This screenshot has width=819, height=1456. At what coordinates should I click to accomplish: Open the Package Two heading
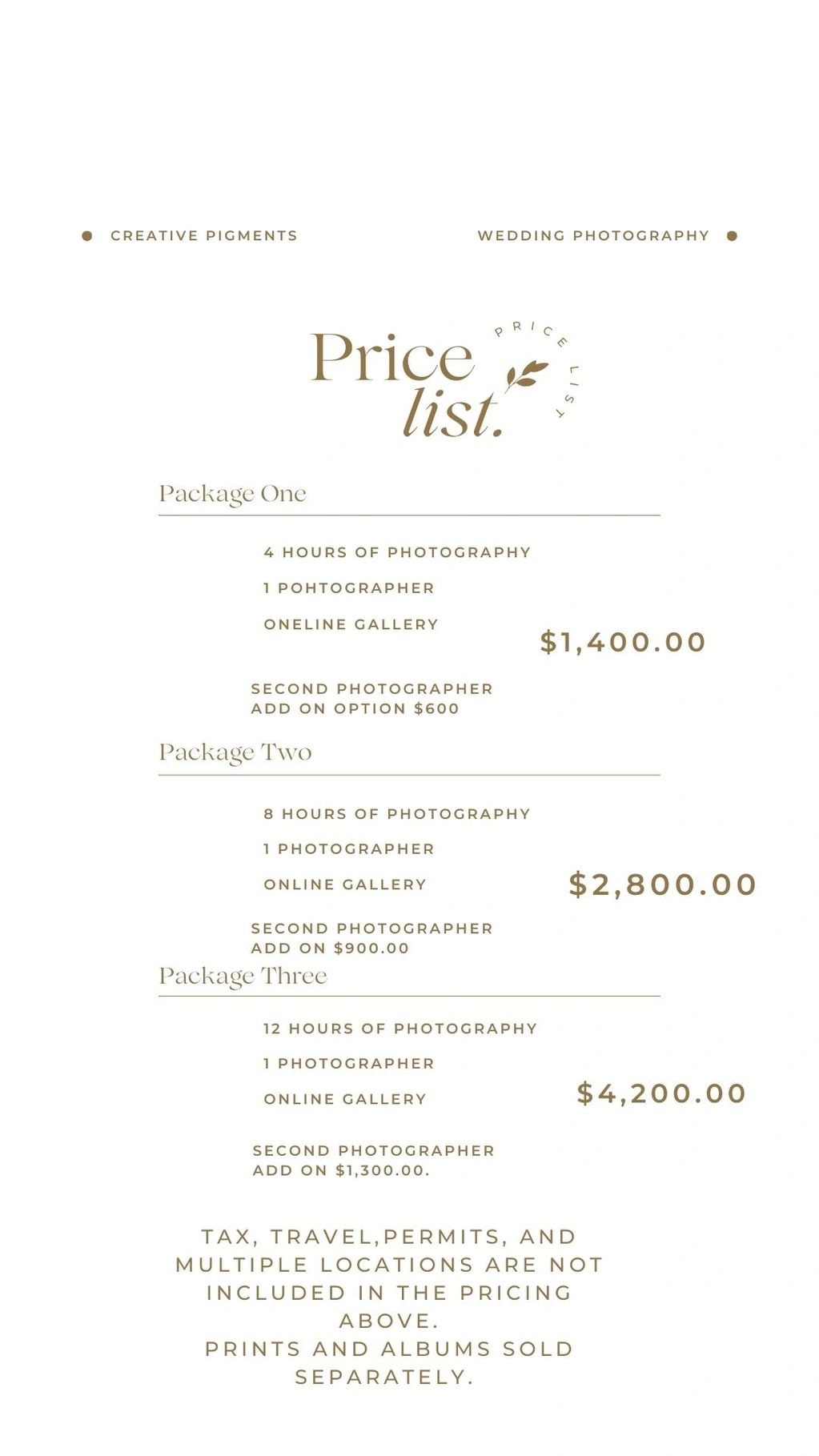pyautogui.click(x=235, y=752)
